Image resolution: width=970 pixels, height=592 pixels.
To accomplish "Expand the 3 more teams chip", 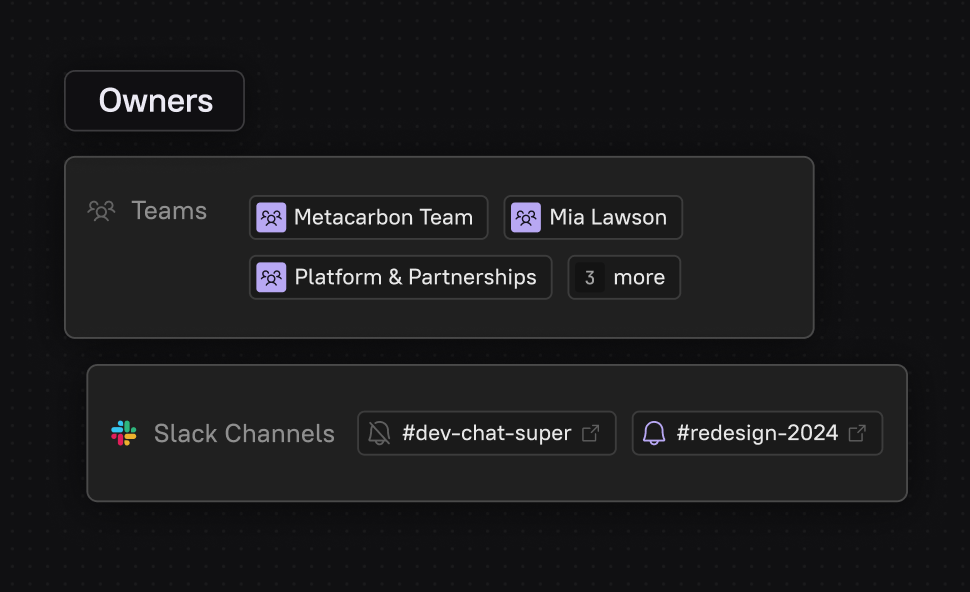I will [x=624, y=278].
